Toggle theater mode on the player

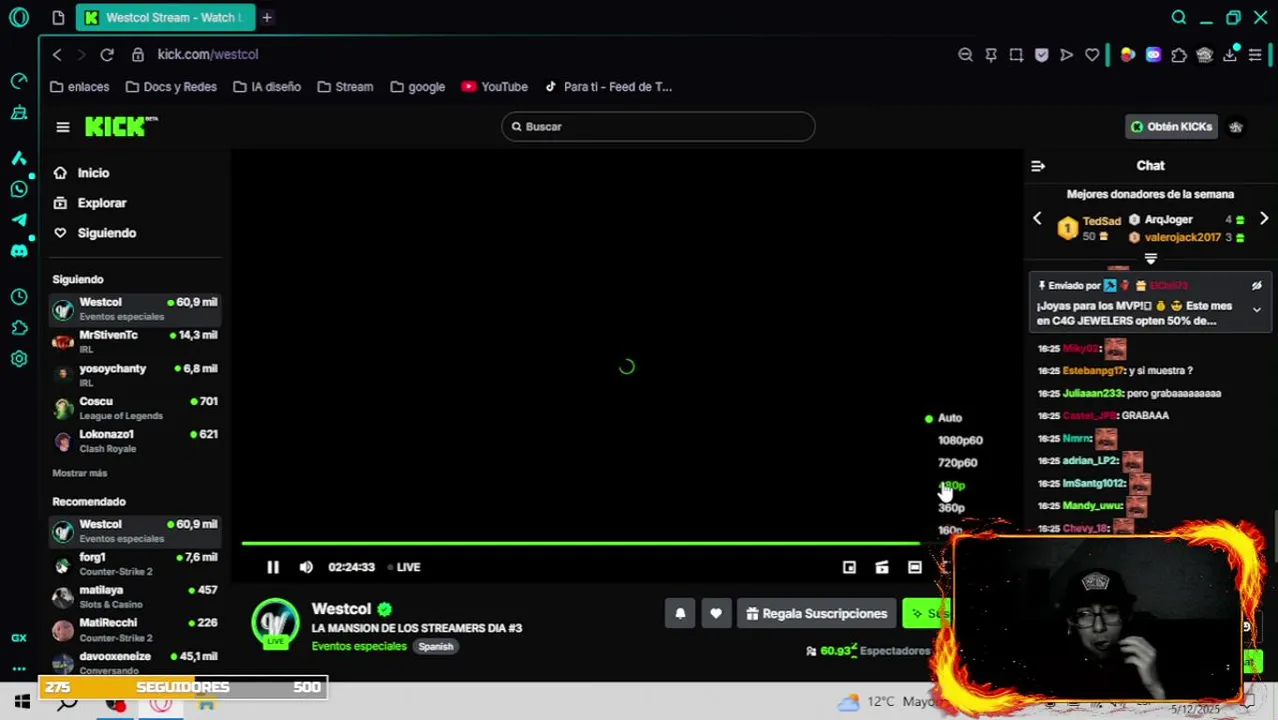tap(914, 567)
